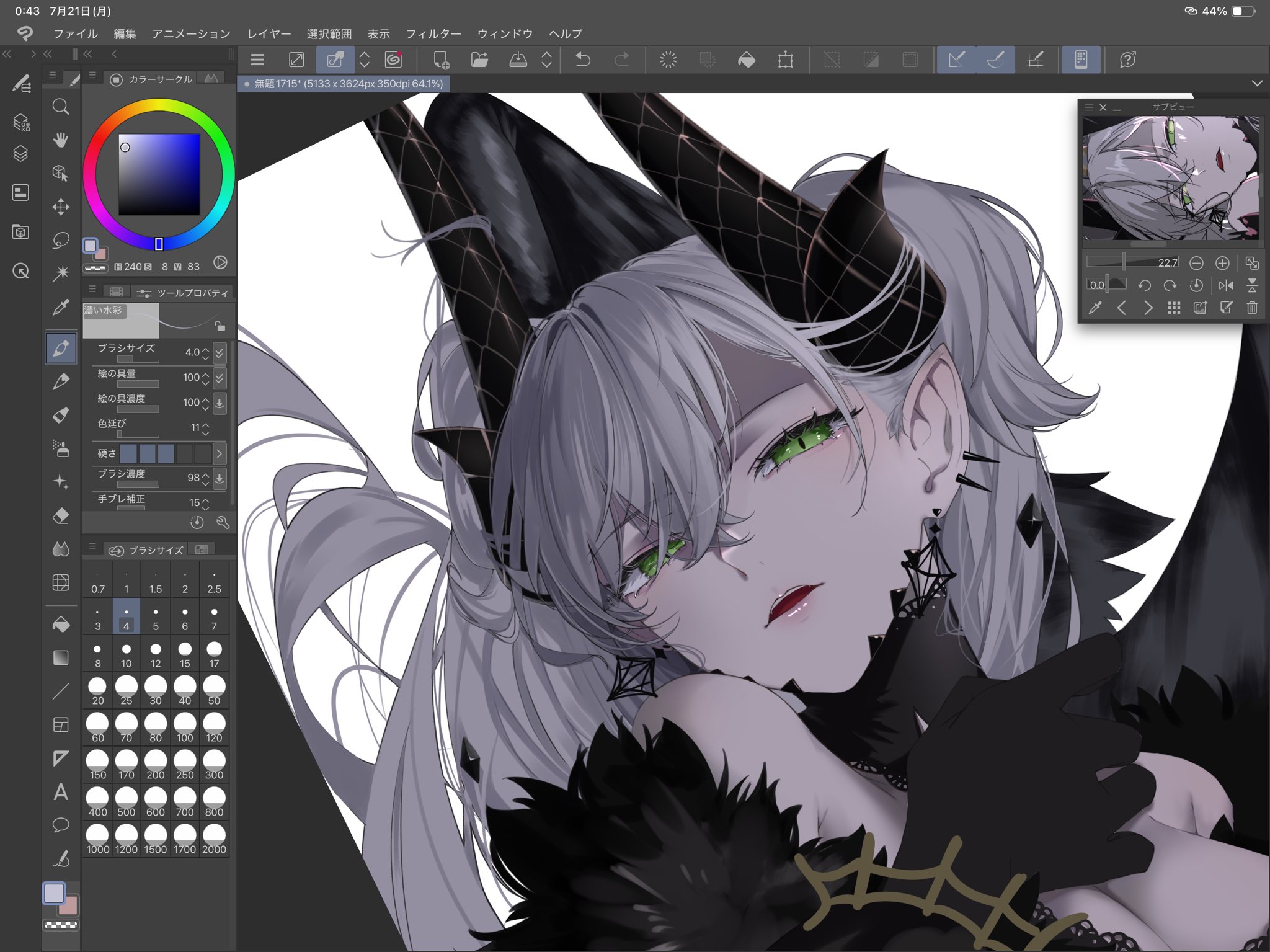Switch to the 無題1715 canvas tab
Viewport: 1270px width, 952px height.
click(x=344, y=84)
